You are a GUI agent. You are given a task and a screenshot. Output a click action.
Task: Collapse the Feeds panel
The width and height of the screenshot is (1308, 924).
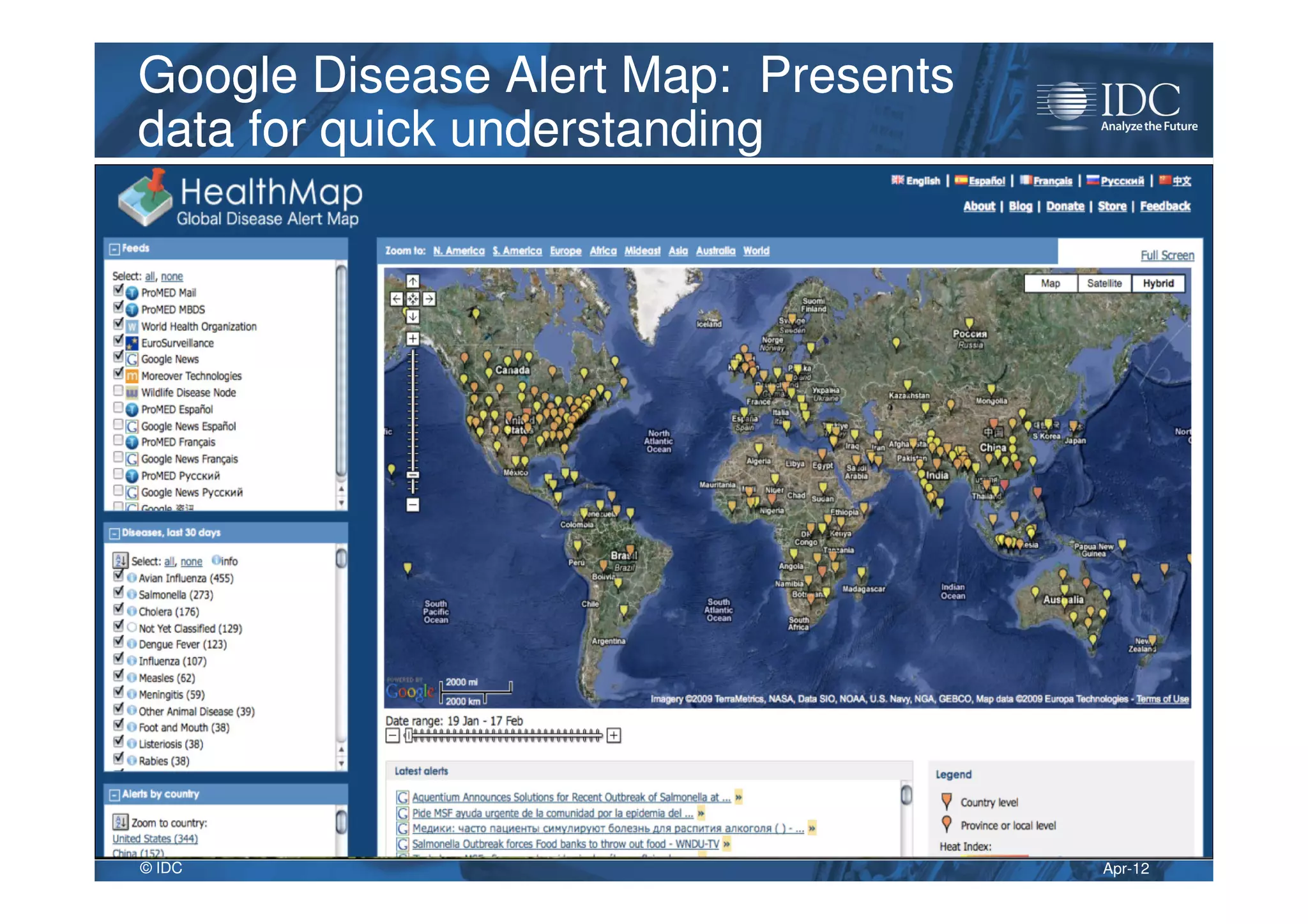(x=114, y=249)
